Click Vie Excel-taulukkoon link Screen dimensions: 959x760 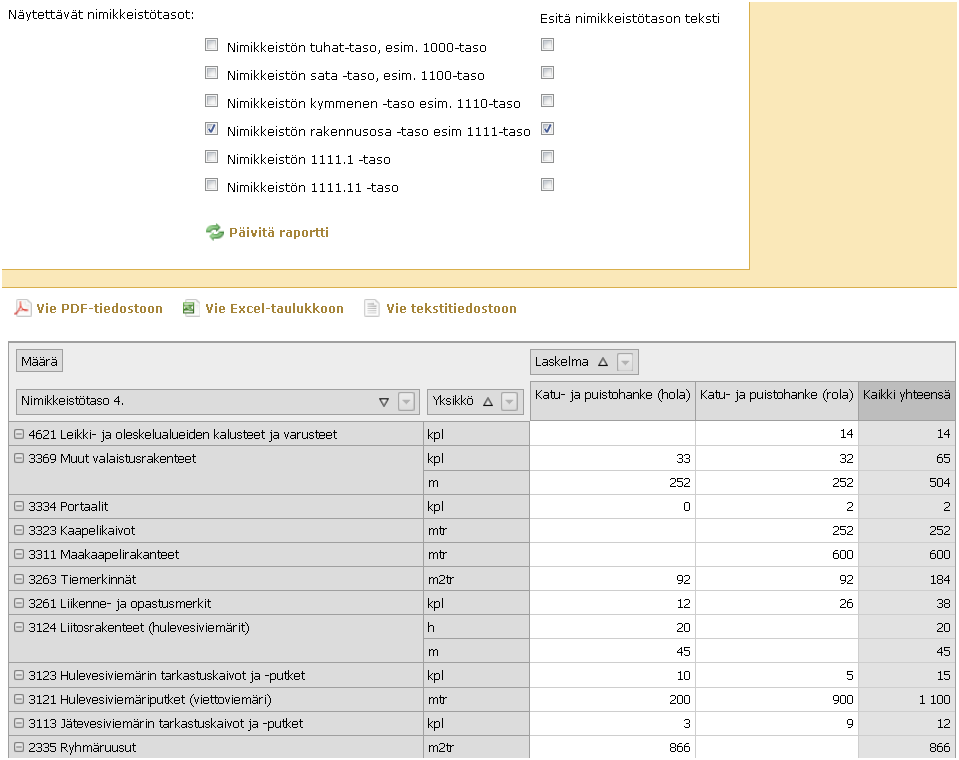[274, 309]
